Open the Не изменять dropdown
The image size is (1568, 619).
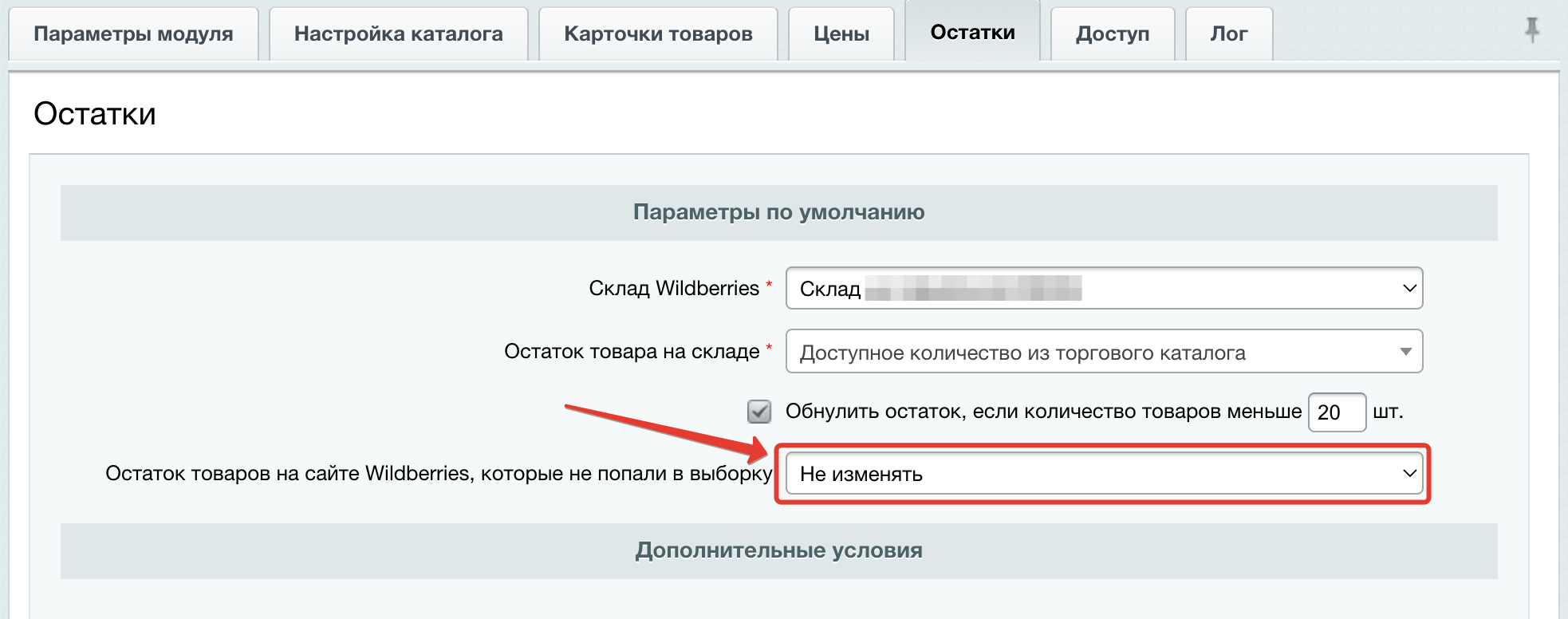point(1104,474)
